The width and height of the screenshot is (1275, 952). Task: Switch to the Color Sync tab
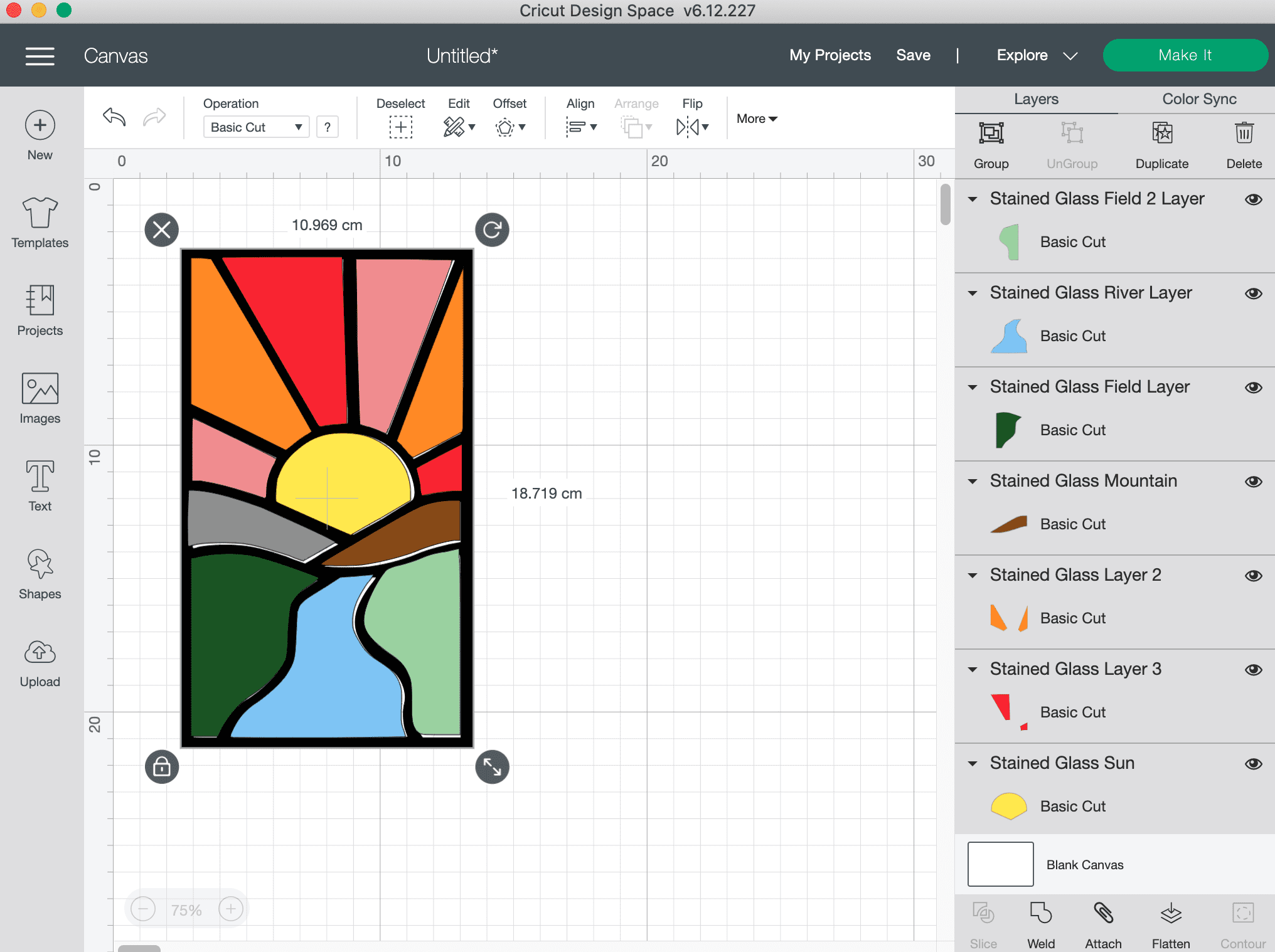point(1199,99)
